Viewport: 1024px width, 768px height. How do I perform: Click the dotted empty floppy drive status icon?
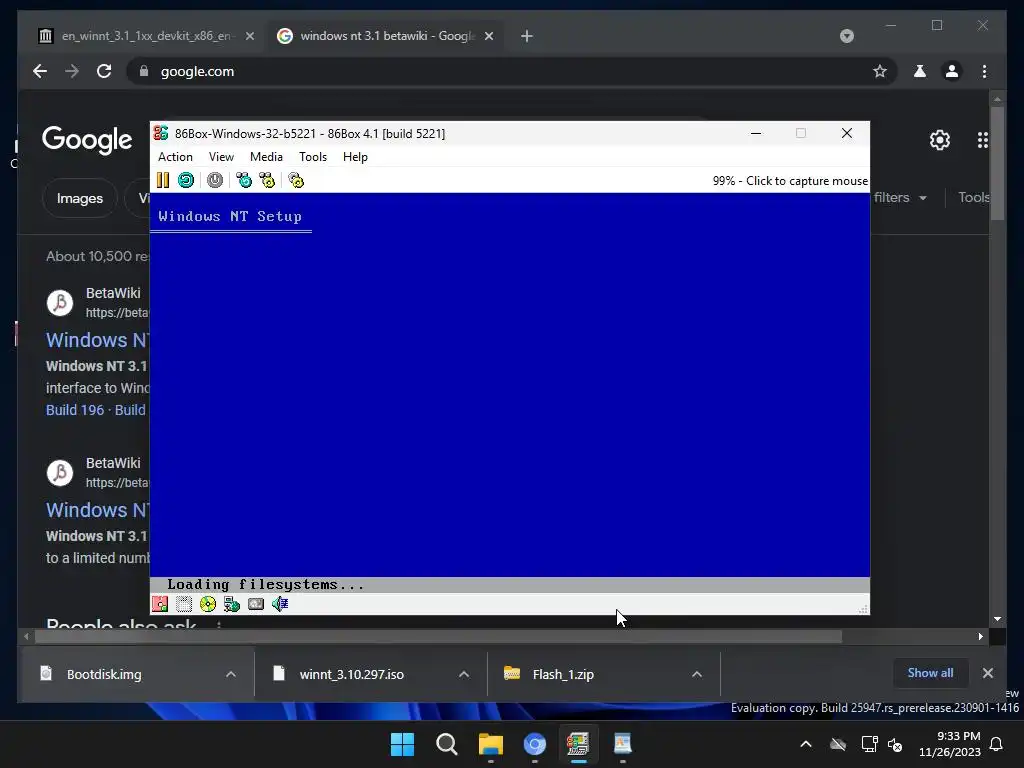pyautogui.click(x=184, y=604)
